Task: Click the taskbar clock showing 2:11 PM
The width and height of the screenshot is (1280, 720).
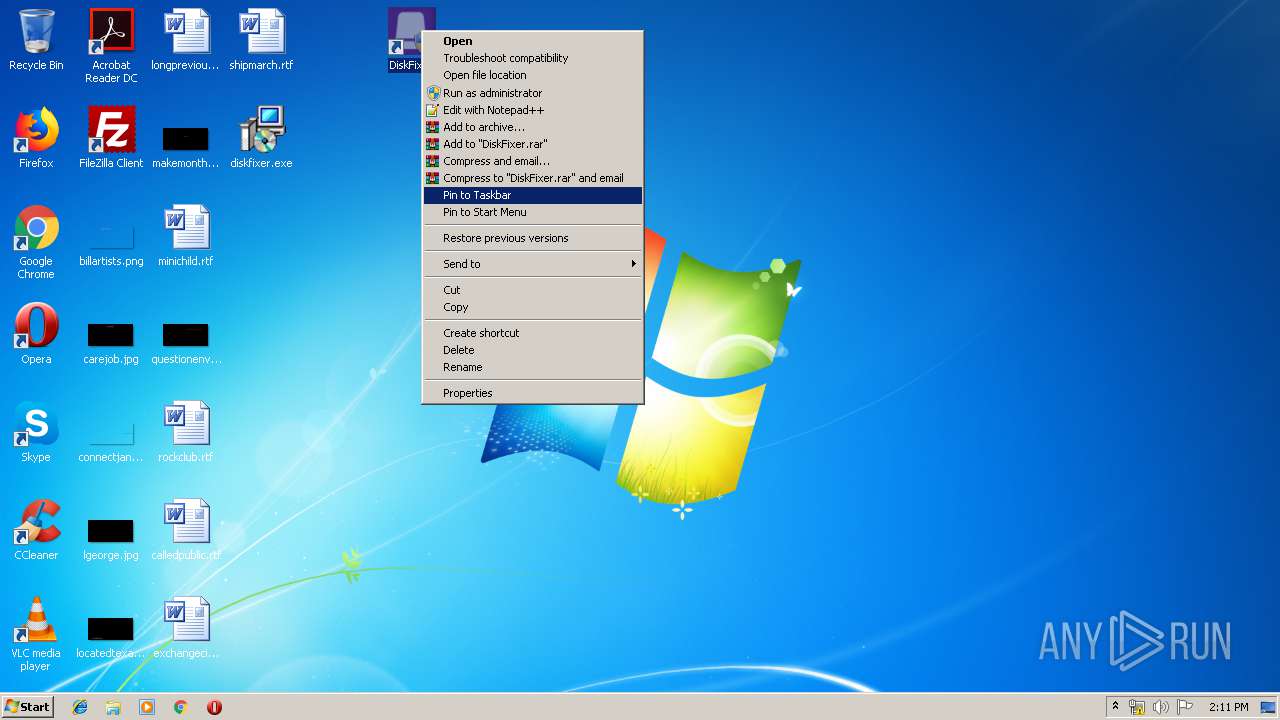Action: [x=1228, y=707]
